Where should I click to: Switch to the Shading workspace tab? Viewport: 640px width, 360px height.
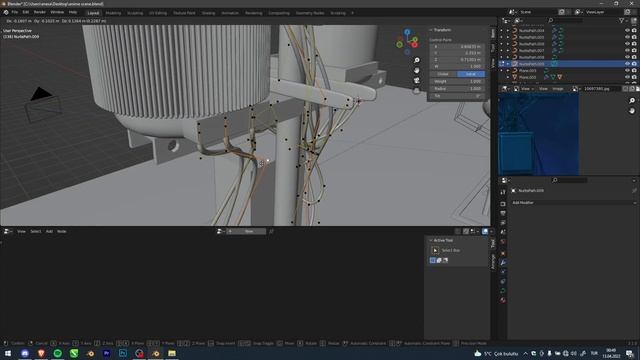pos(208,13)
